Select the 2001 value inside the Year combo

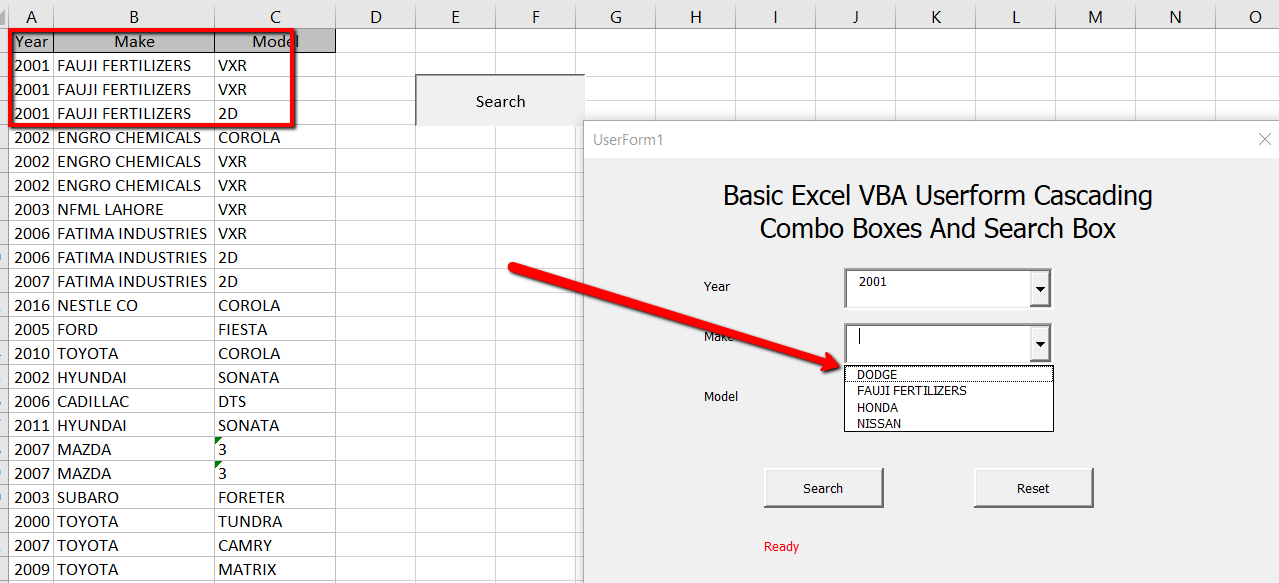click(875, 282)
